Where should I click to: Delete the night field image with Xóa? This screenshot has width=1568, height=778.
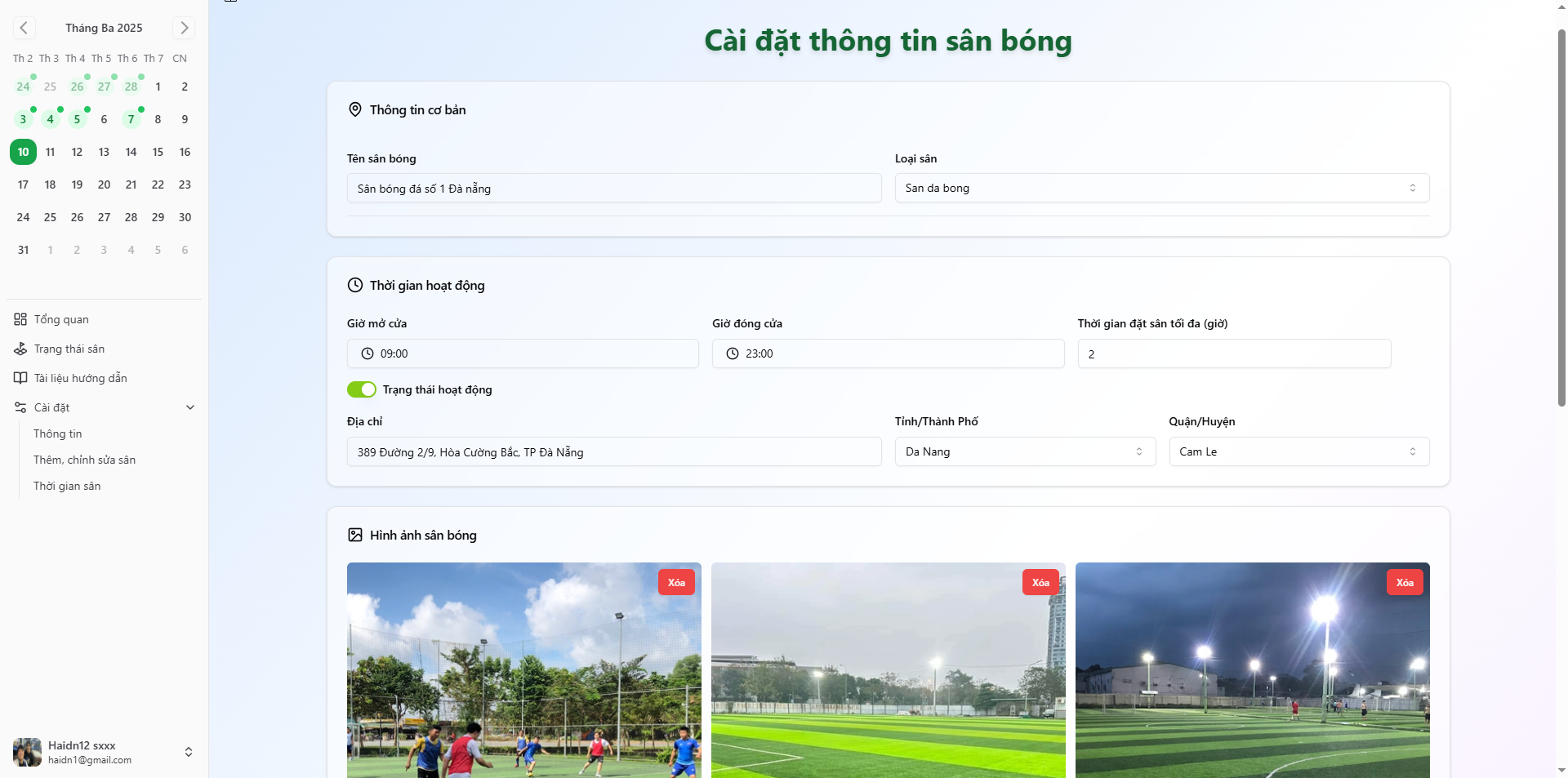coord(1405,582)
